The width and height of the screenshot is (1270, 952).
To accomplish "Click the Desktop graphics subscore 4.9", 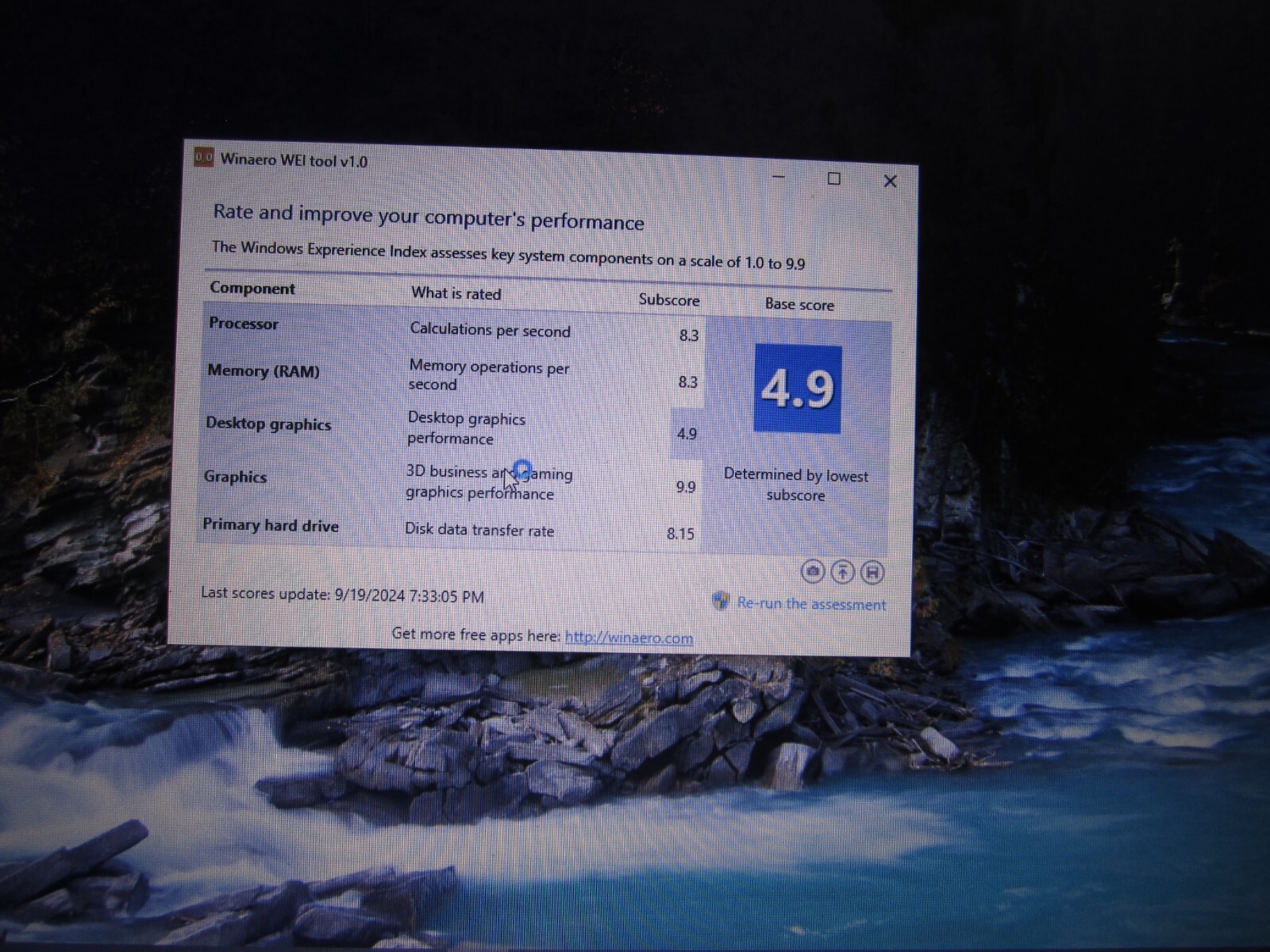I will coord(687,434).
